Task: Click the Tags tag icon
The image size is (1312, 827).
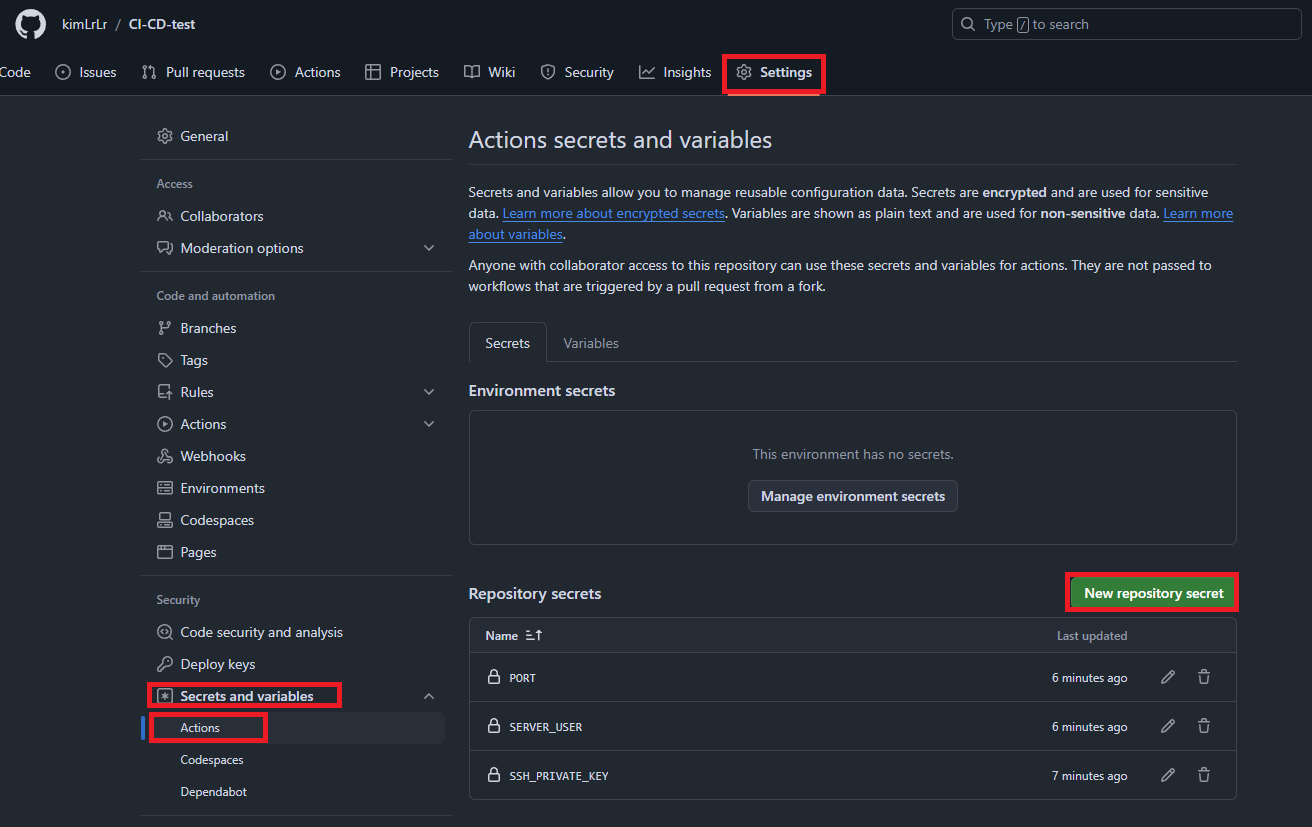Action: pos(165,360)
